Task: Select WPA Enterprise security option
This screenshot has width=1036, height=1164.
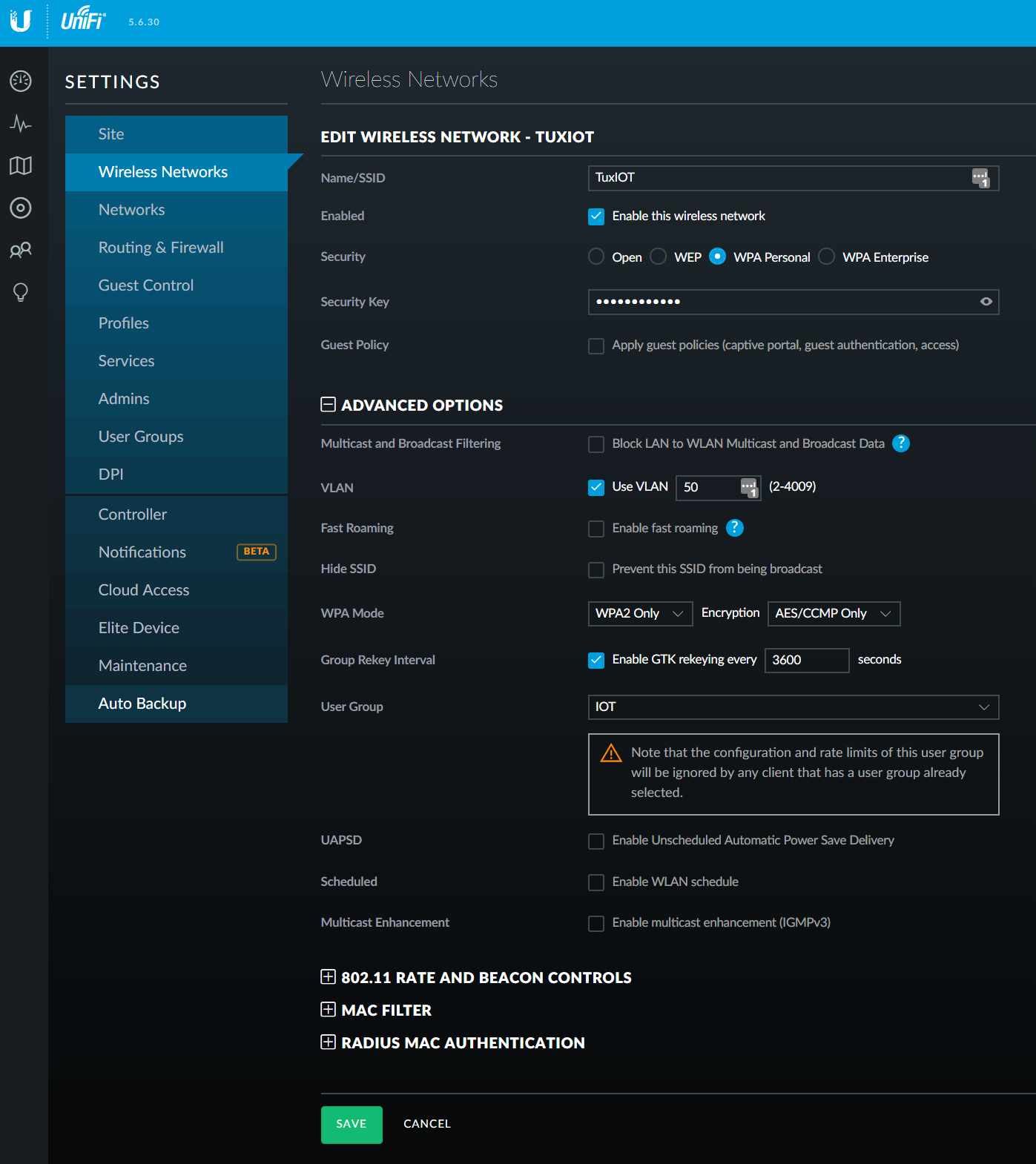Action: (826, 257)
